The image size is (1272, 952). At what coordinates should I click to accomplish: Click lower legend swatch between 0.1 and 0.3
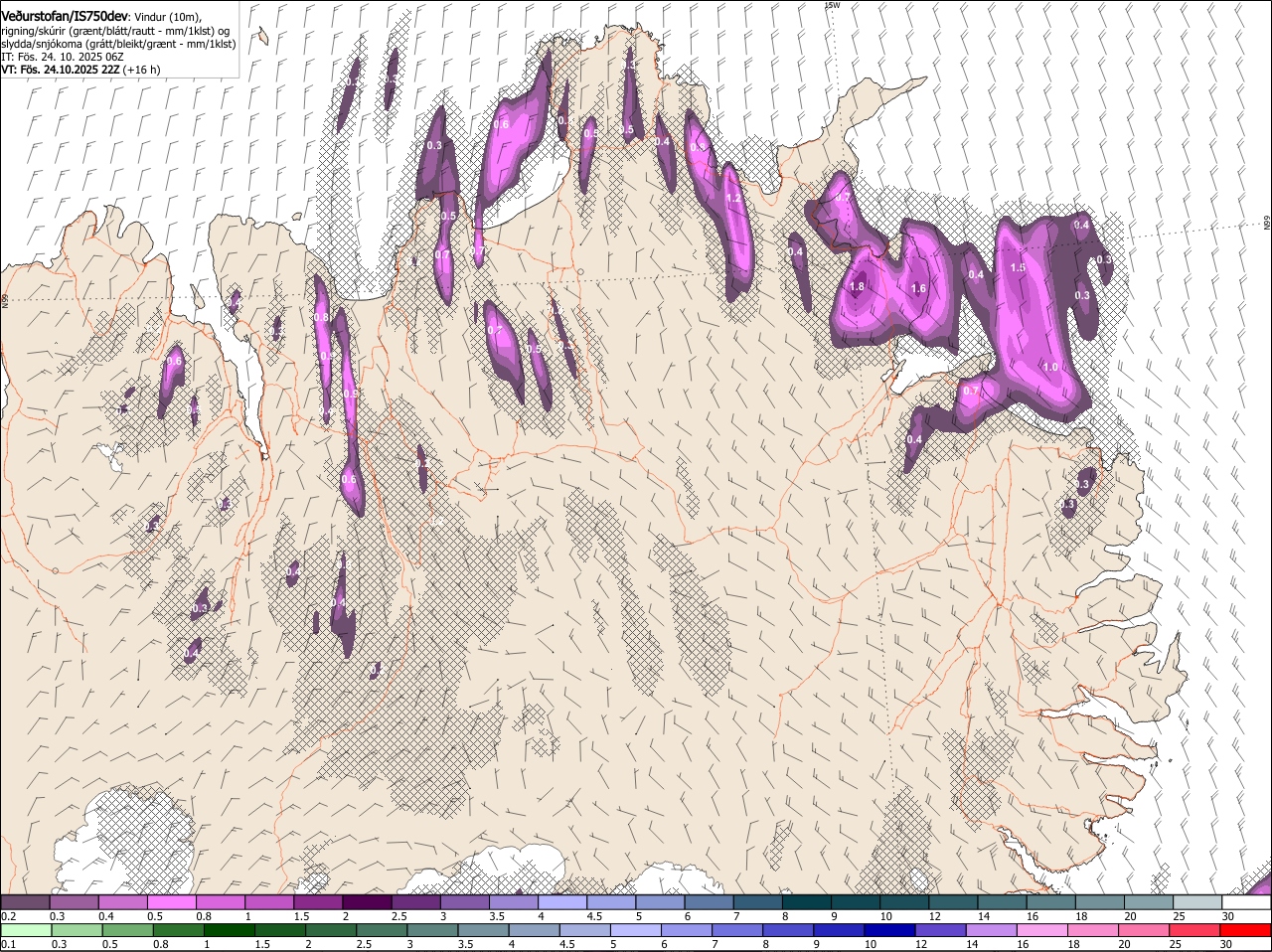tap(26, 930)
